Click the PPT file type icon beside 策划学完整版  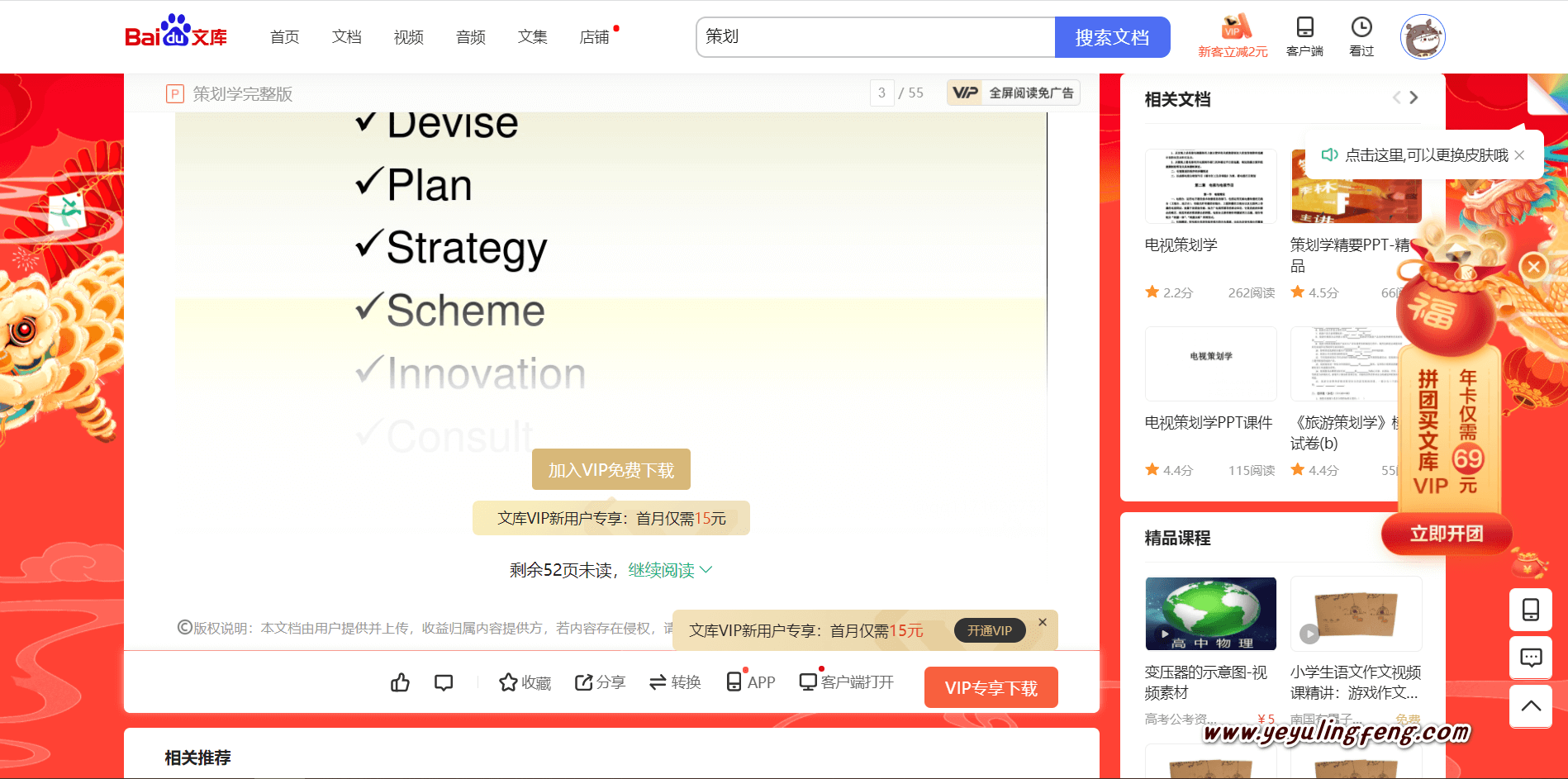coord(175,94)
